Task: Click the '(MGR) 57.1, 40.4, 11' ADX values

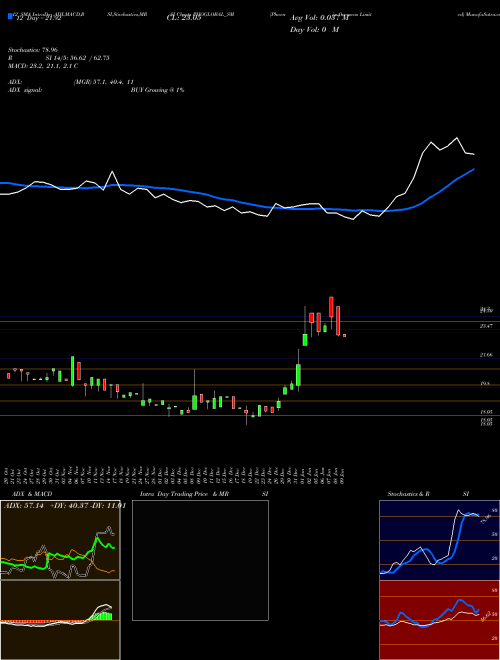Action: click(x=104, y=82)
